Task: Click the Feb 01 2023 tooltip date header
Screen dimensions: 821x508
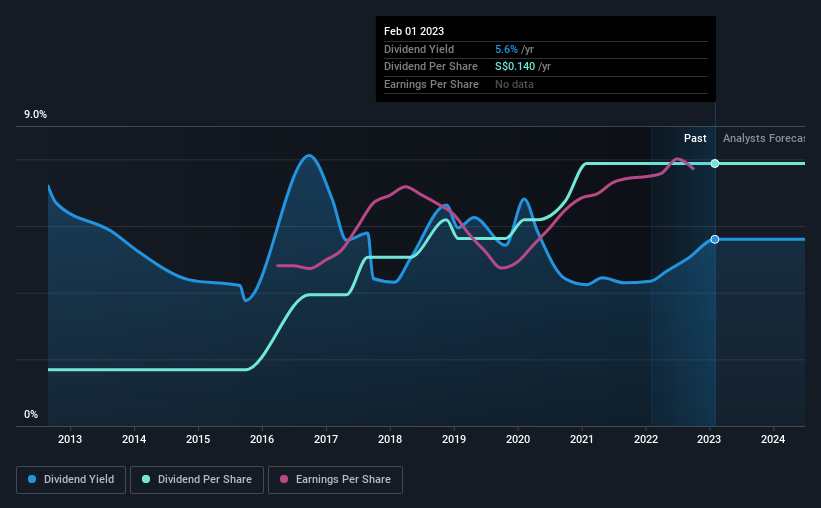Action: click(414, 31)
